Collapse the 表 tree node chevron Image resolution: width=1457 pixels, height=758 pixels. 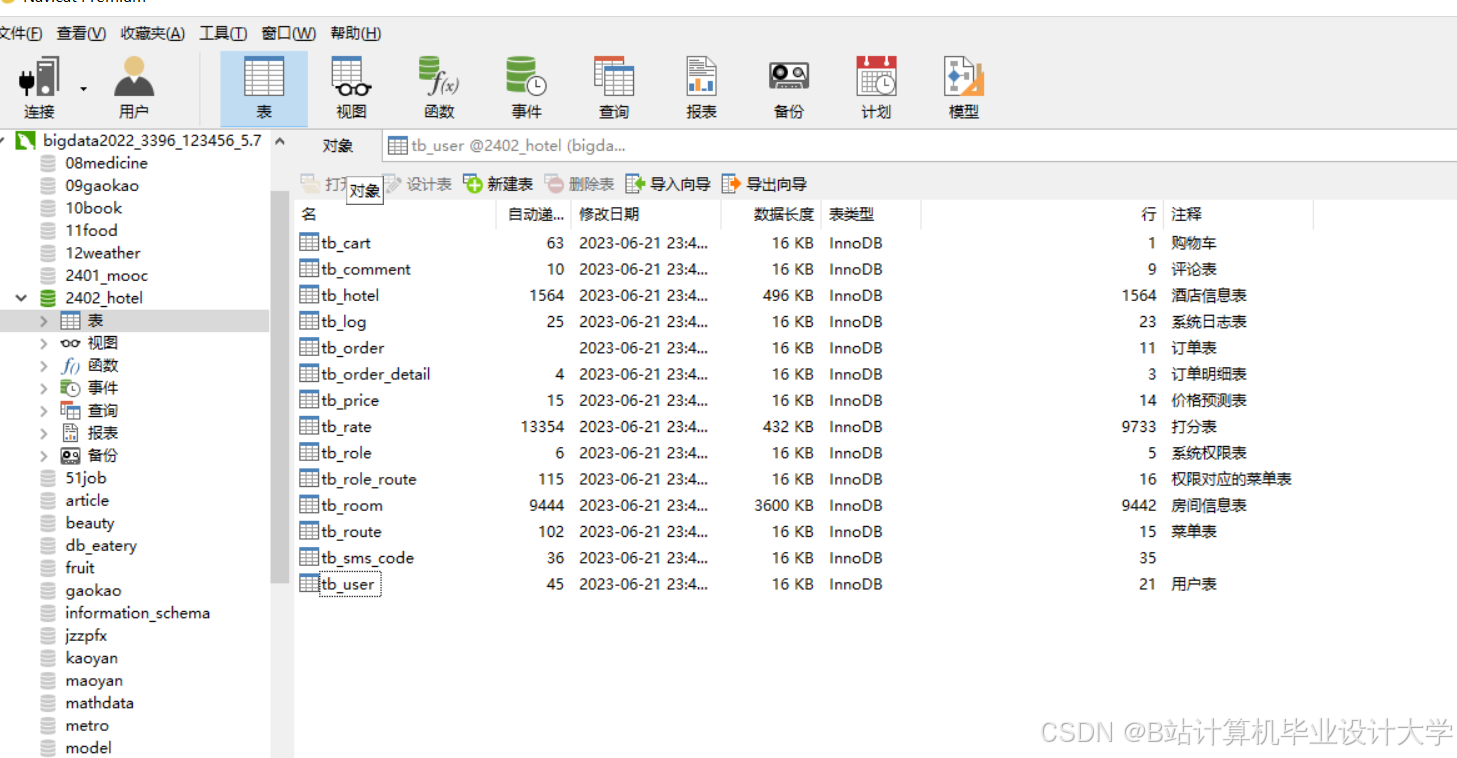coord(44,321)
